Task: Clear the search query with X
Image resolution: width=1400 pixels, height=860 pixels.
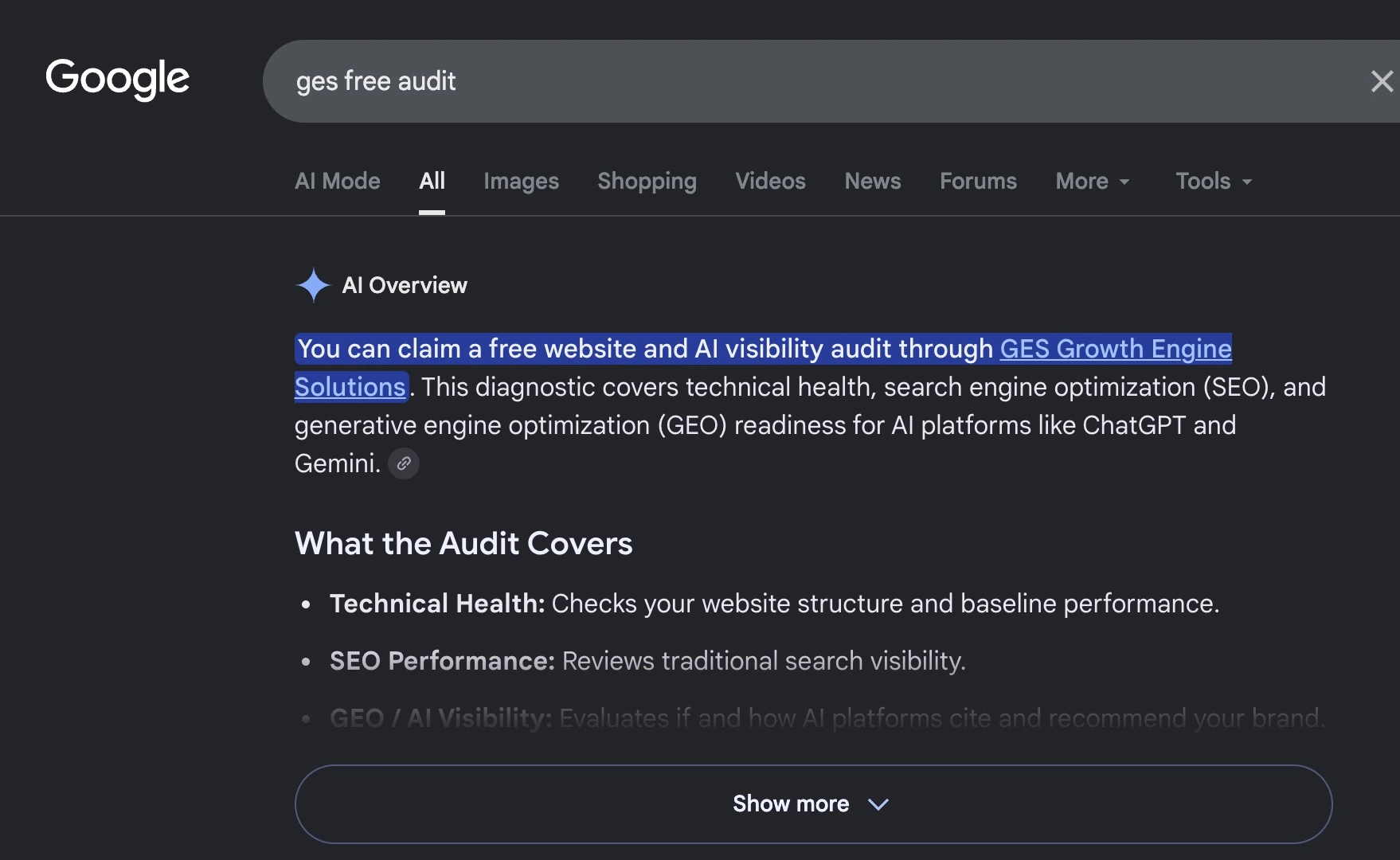Action: pyautogui.click(x=1382, y=81)
